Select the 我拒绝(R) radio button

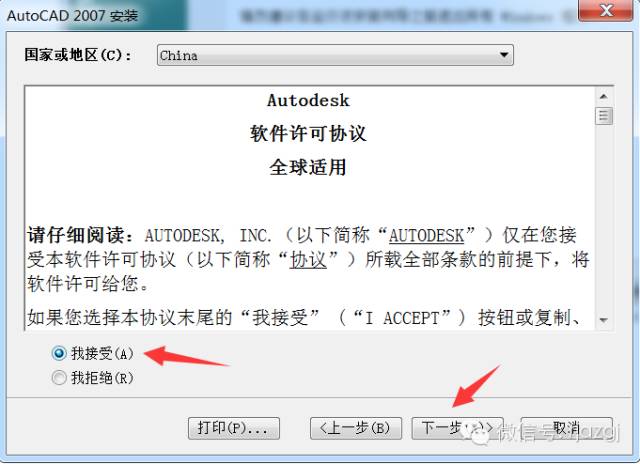coord(59,377)
